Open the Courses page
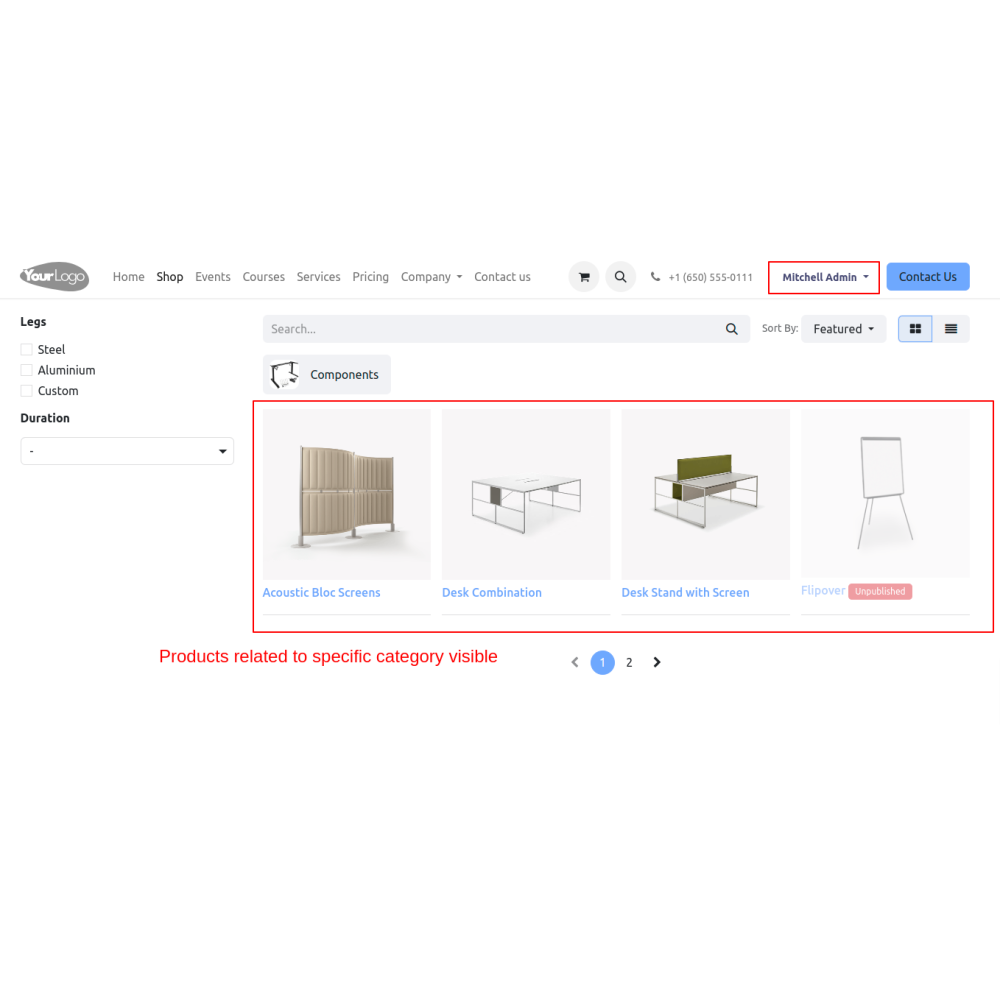 pyautogui.click(x=263, y=277)
